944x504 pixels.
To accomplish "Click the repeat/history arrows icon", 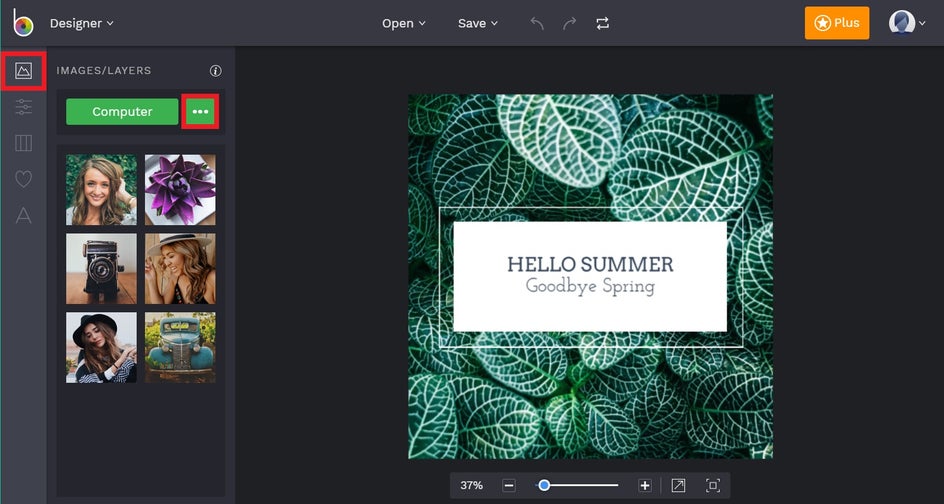I will click(x=602, y=23).
